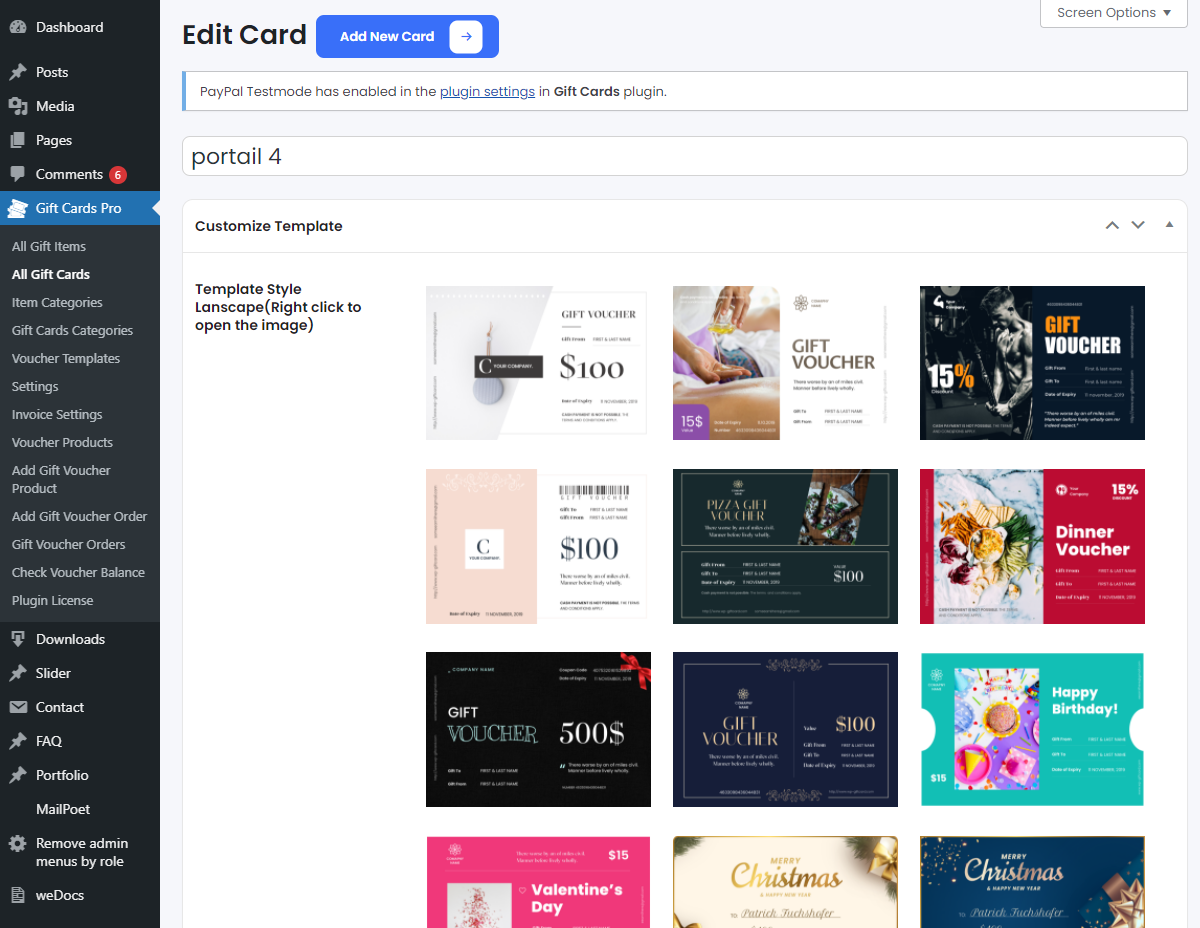The height and width of the screenshot is (928, 1200).
Task: Follow the plugin settings link
Action: tap(487, 91)
